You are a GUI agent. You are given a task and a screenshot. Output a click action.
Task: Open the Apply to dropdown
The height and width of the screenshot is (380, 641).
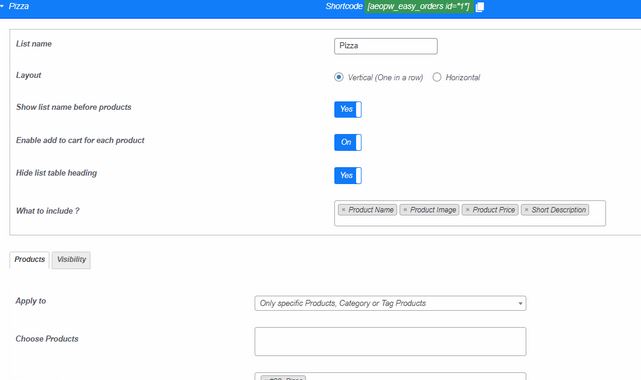point(390,303)
